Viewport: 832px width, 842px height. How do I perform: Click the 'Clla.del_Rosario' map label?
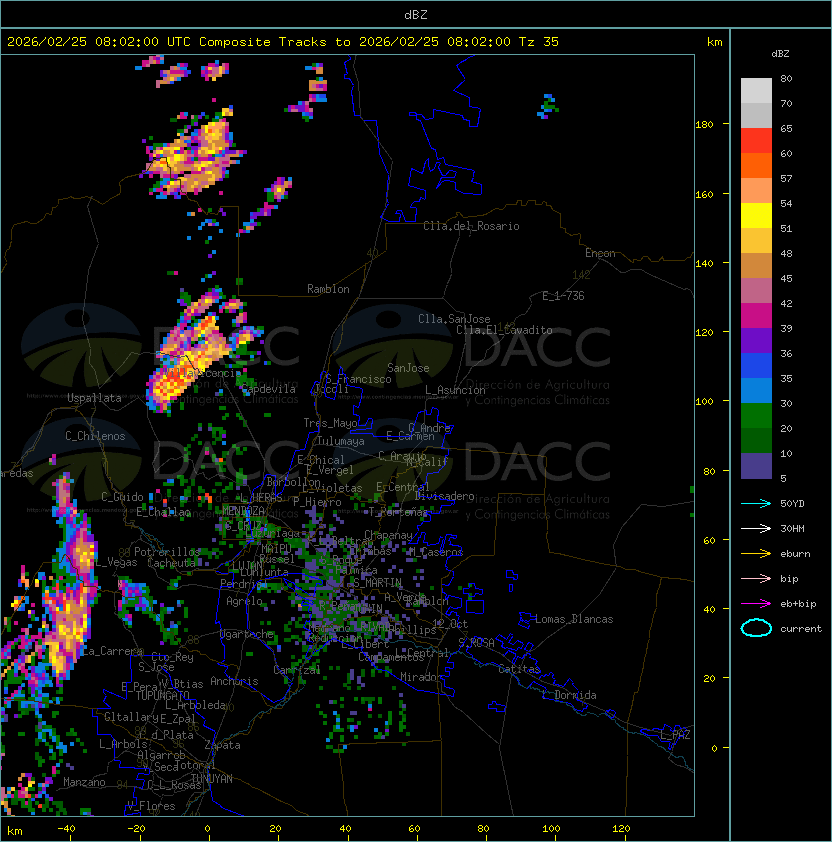pyautogui.click(x=471, y=226)
